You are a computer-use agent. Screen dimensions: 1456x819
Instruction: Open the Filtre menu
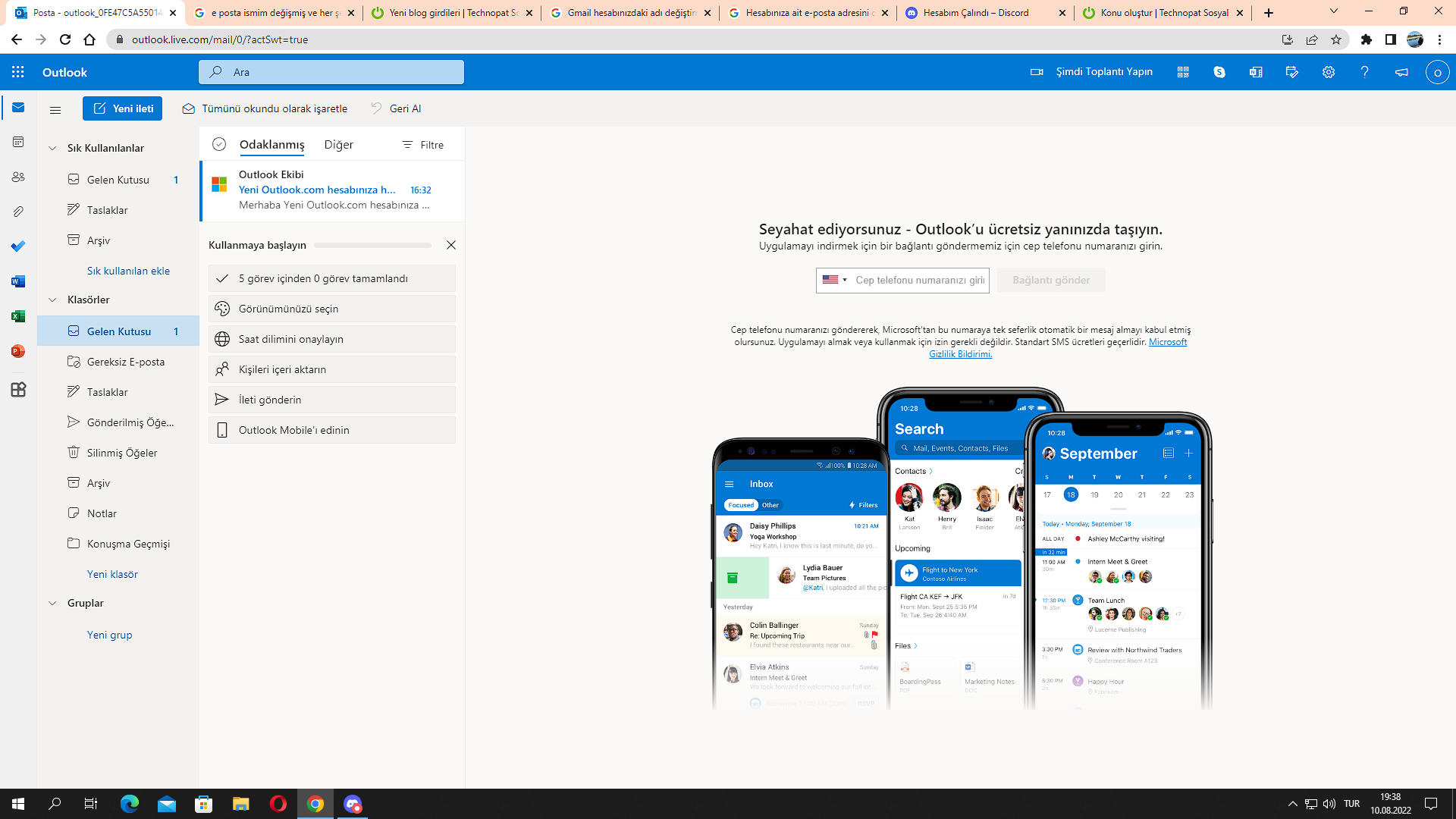[423, 145]
